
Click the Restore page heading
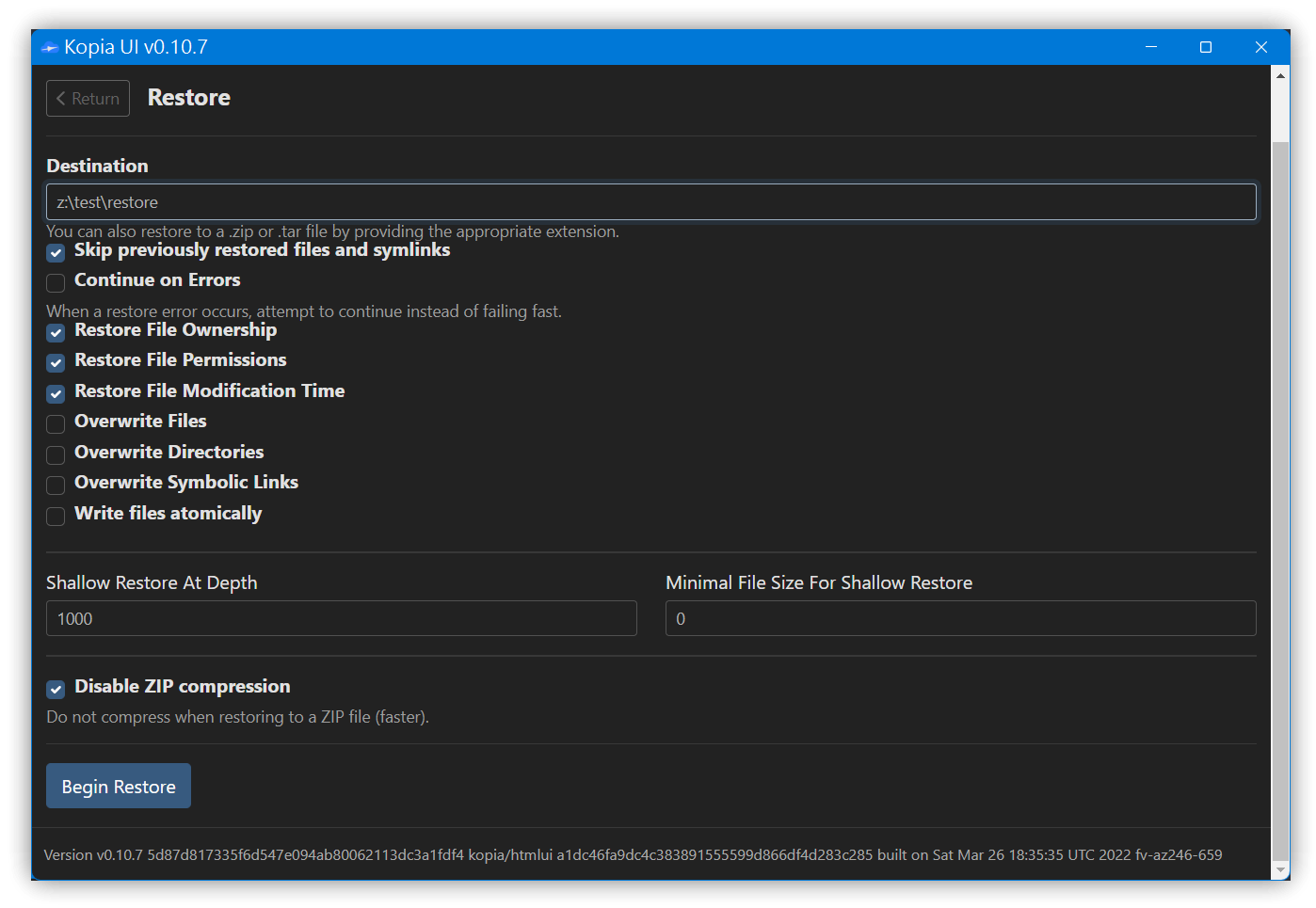coord(189,98)
